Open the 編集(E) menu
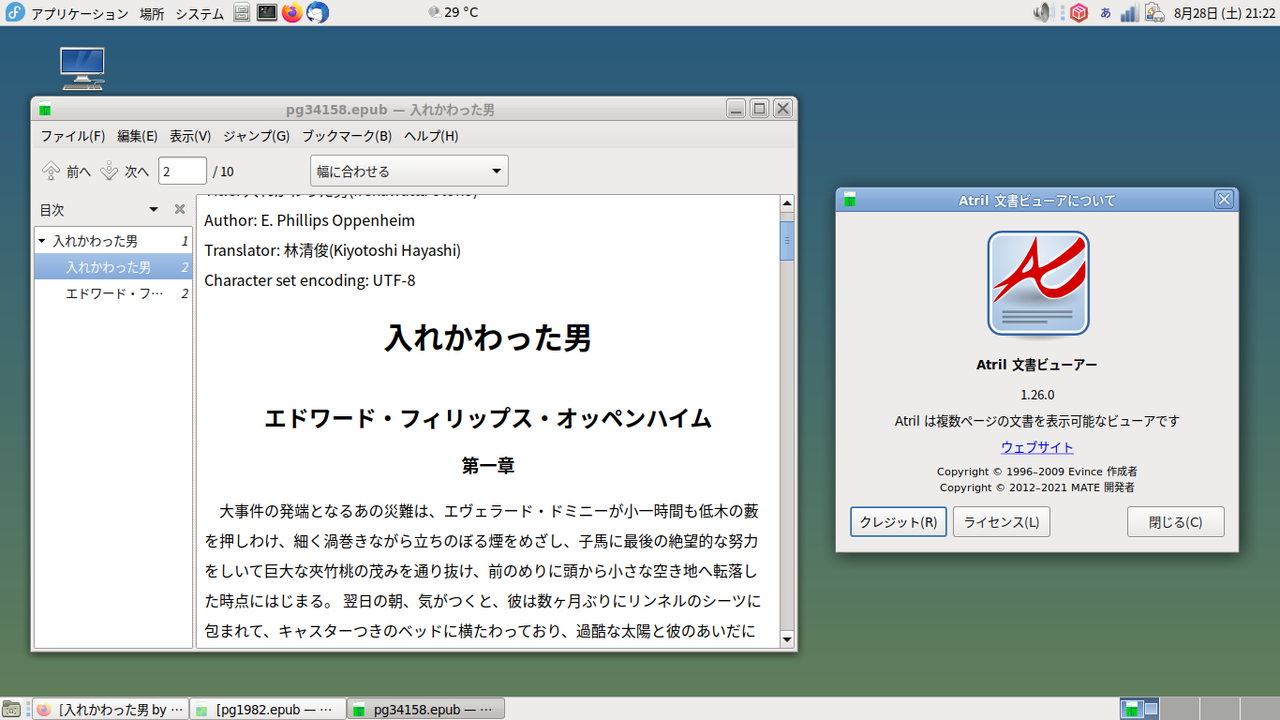This screenshot has height=720, width=1280. click(137, 136)
